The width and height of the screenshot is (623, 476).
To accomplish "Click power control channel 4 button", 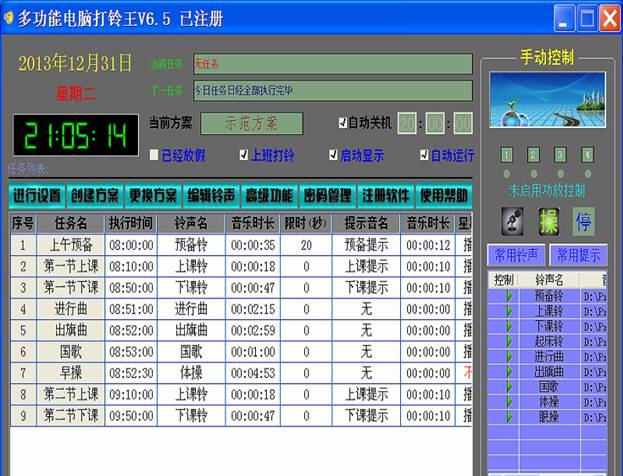I will [x=587, y=155].
